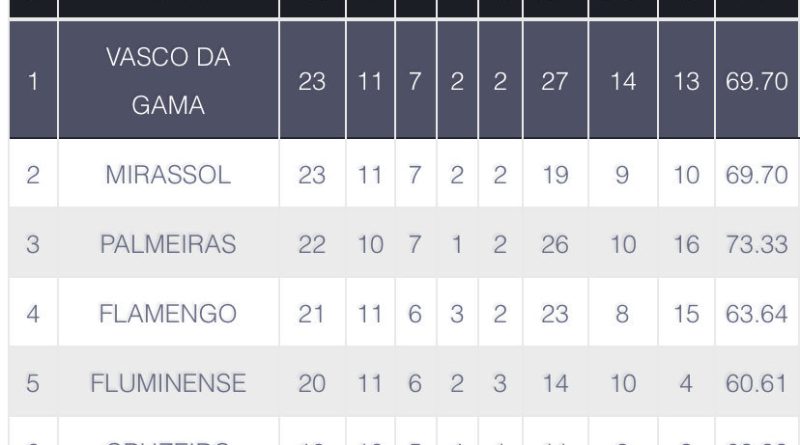Click Palmeiras' 16 goal difference cell
Viewport: 800px width, 445px height.
(x=686, y=244)
